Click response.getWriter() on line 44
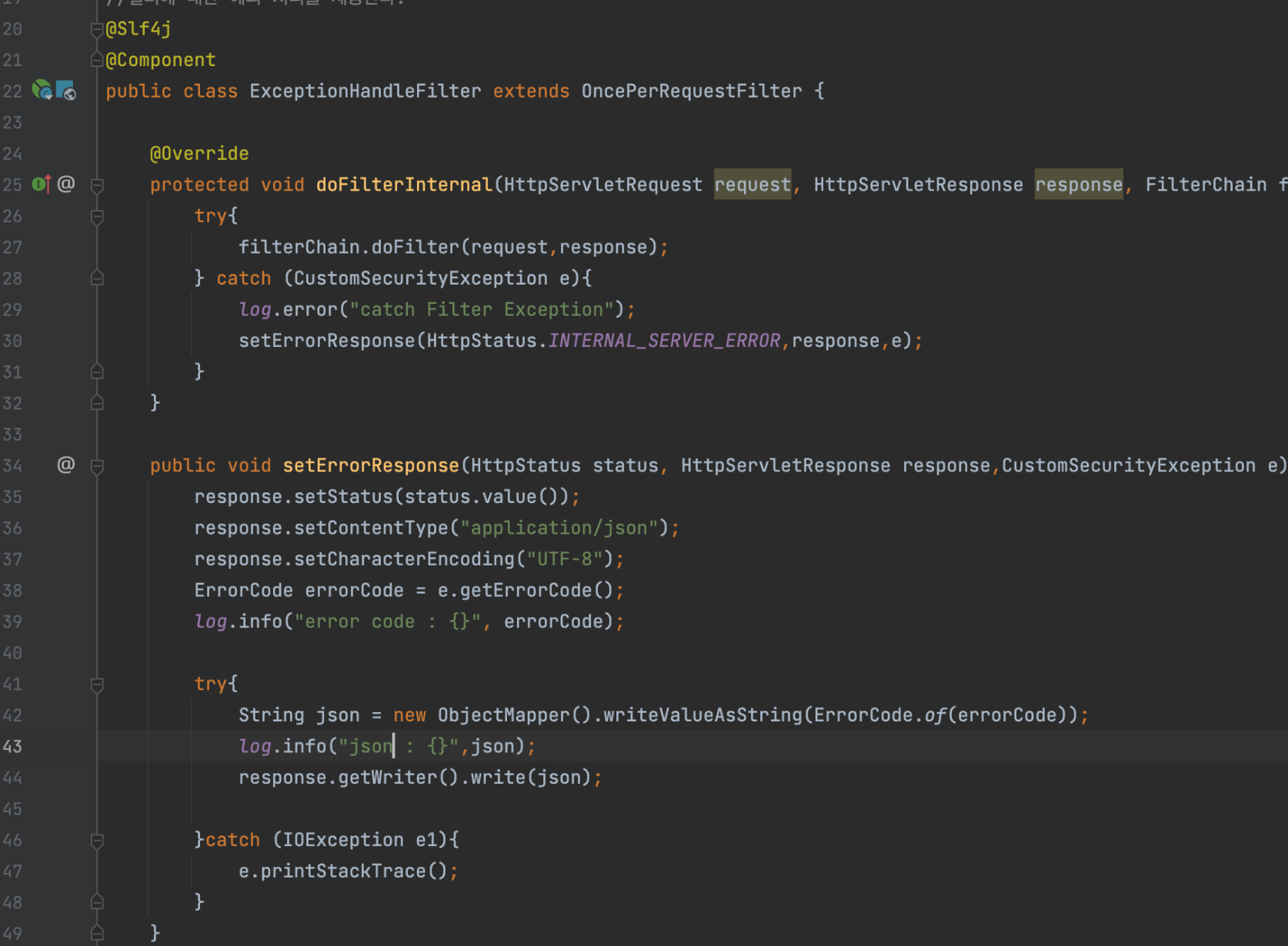 click(x=349, y=778)
